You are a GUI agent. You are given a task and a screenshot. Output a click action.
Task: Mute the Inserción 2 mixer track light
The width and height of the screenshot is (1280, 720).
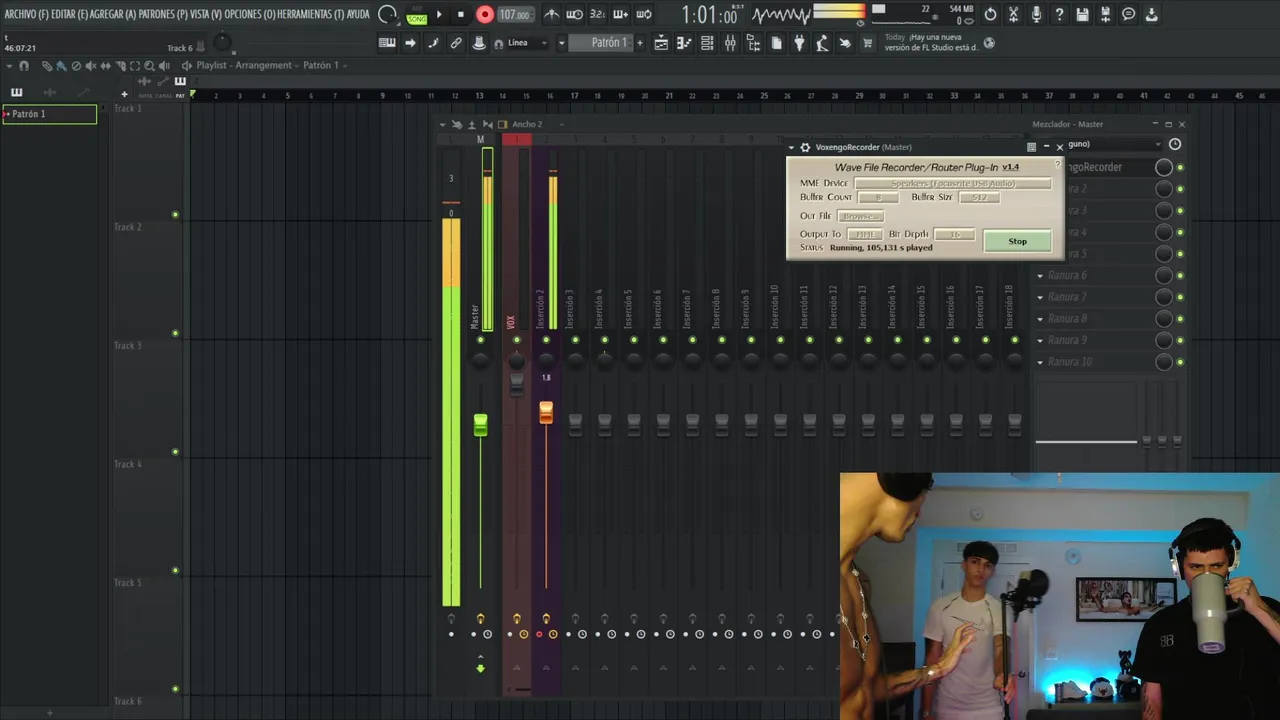(546, 340)
